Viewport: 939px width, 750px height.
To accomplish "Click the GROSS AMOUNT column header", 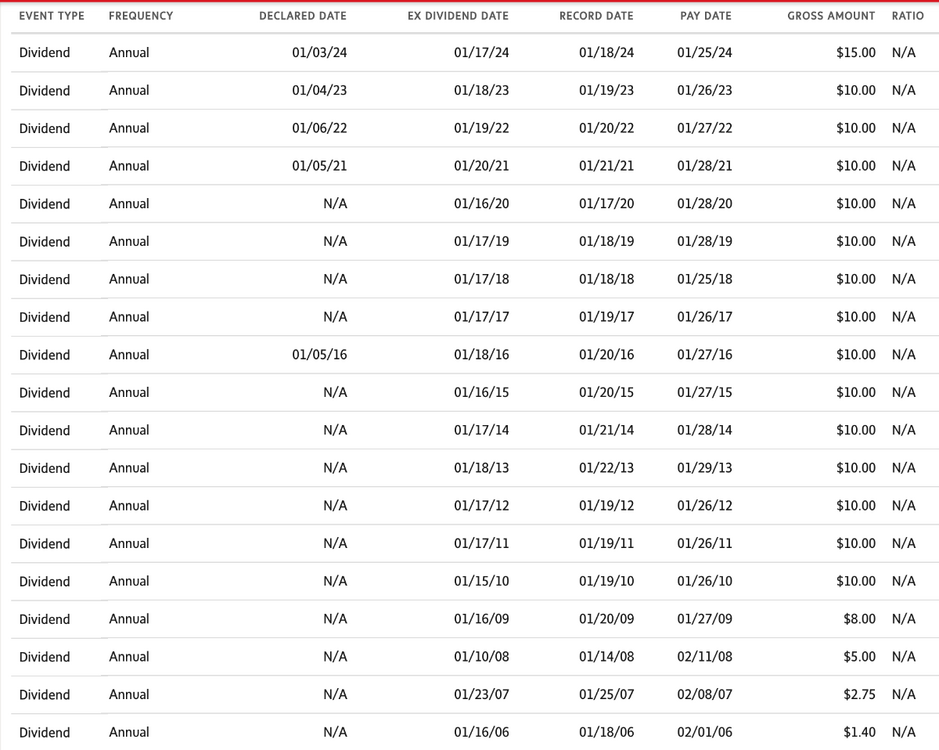I will (x=831, y=16).
